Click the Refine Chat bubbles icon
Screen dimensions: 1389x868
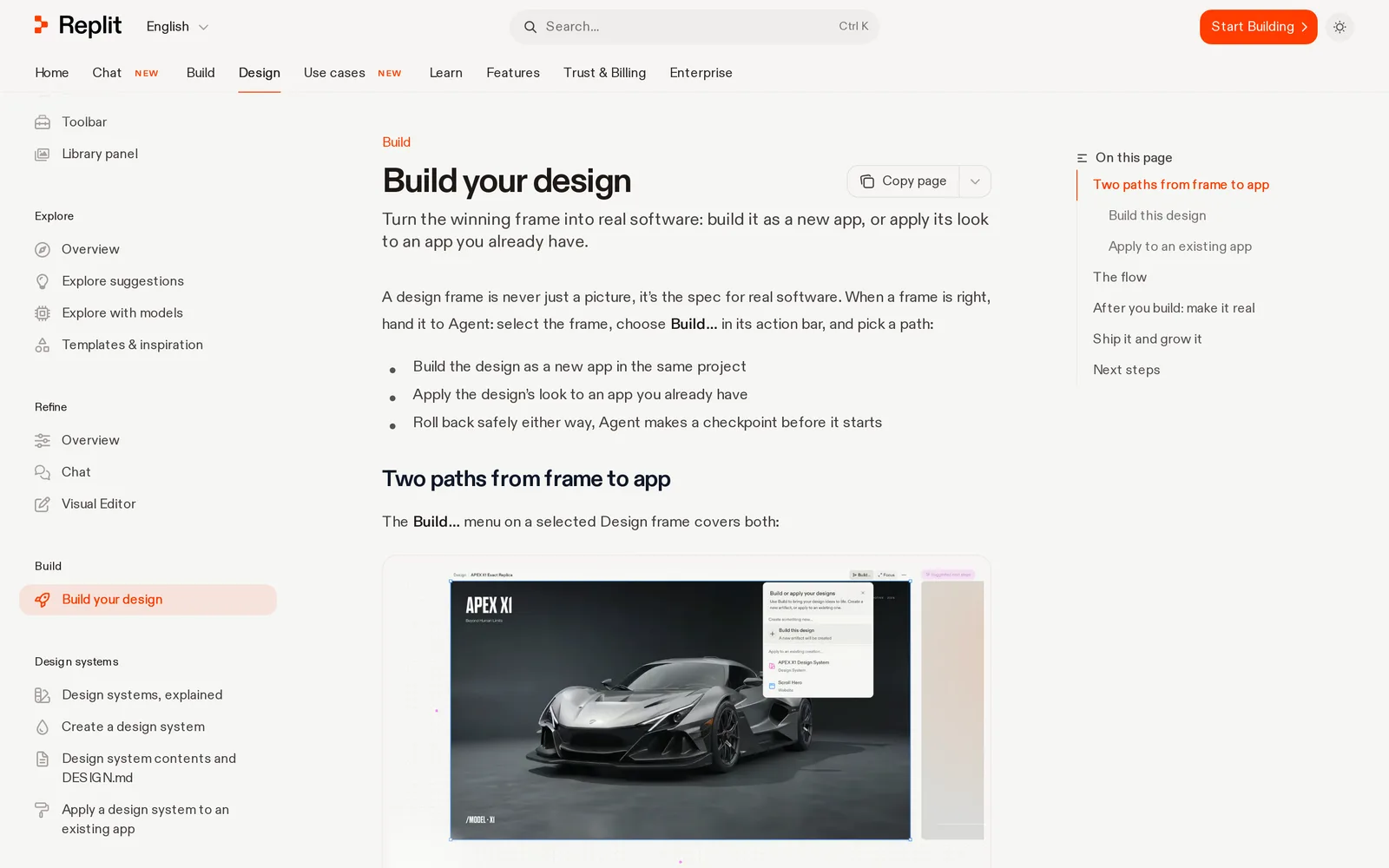tap(43, 472)
